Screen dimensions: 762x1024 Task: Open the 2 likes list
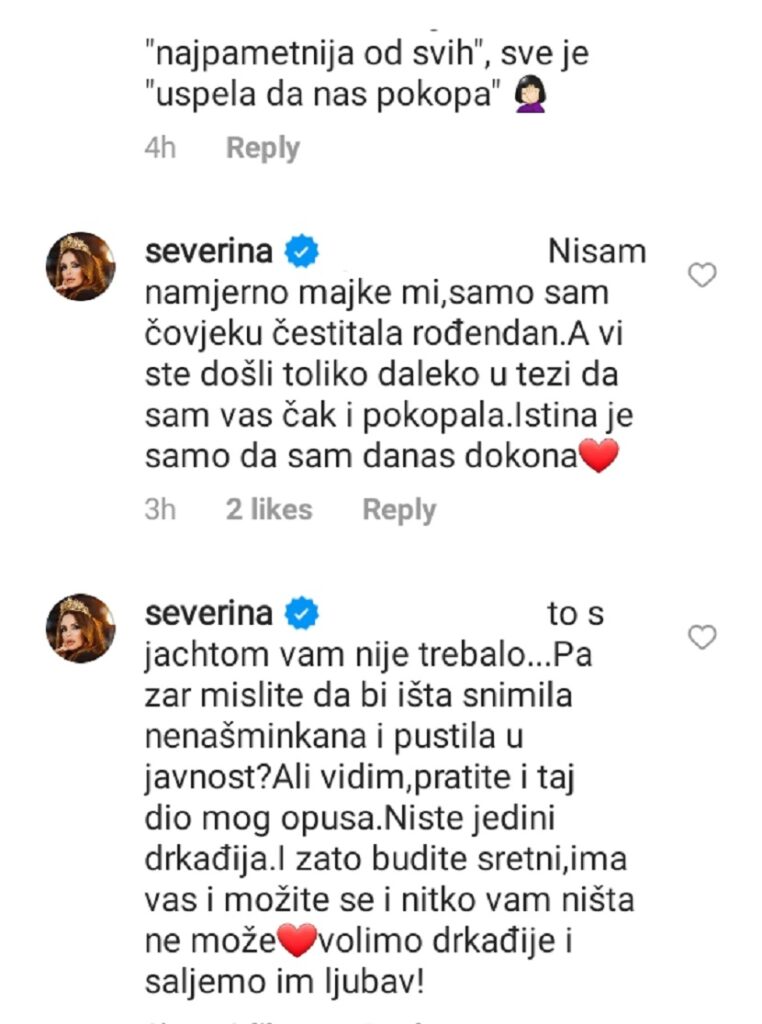[269, 509]
